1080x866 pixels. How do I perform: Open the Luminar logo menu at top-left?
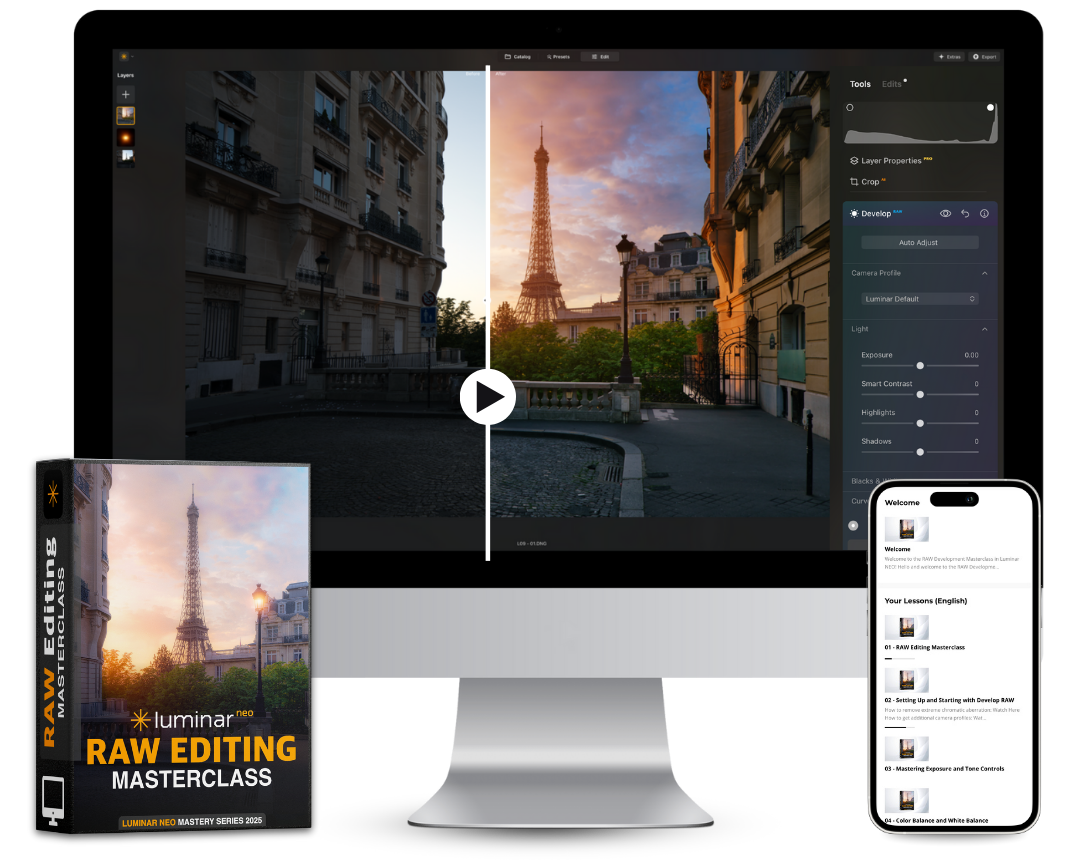(125, 56)
